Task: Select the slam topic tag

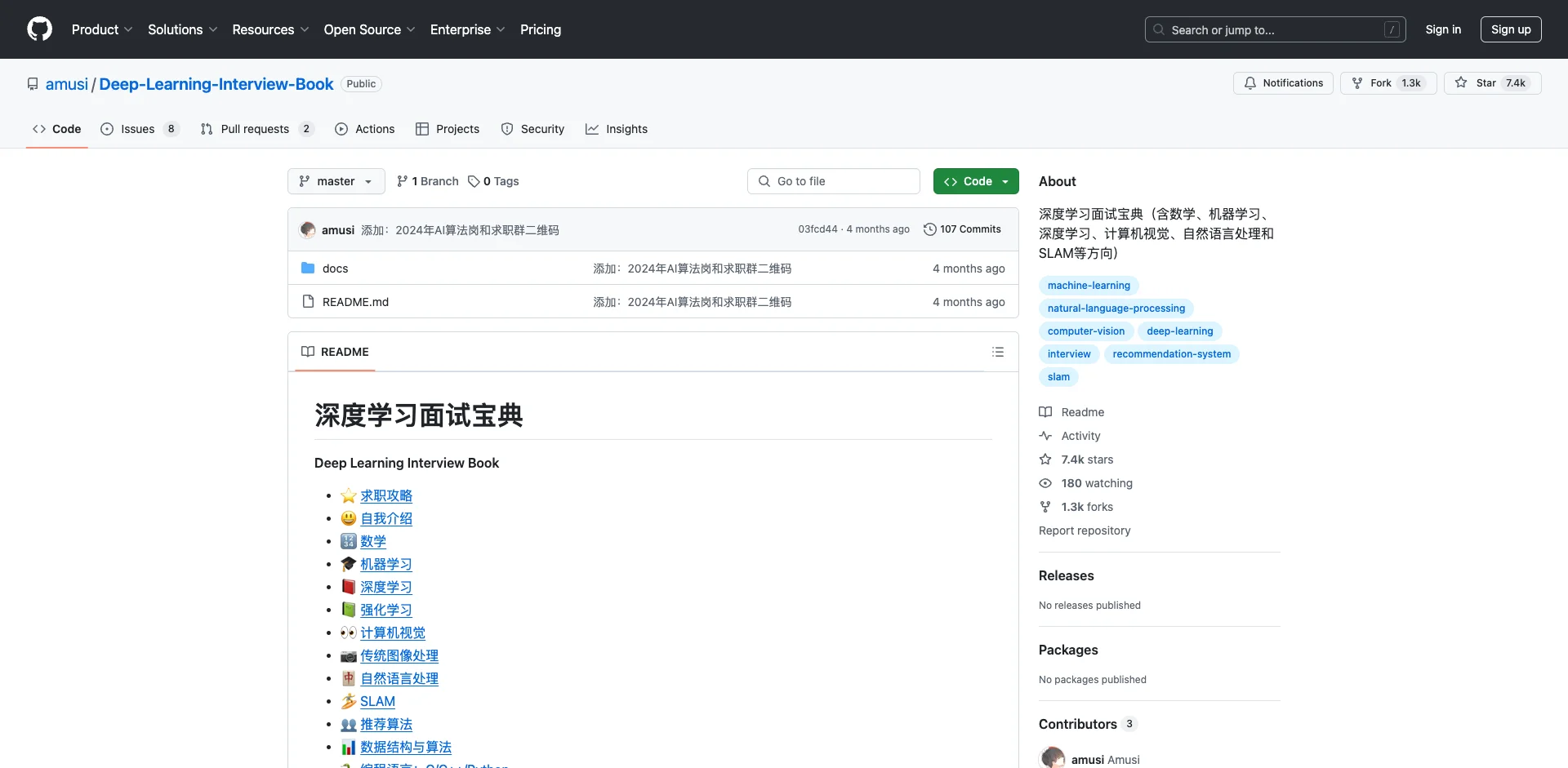Action: [x=1058, y=377]
